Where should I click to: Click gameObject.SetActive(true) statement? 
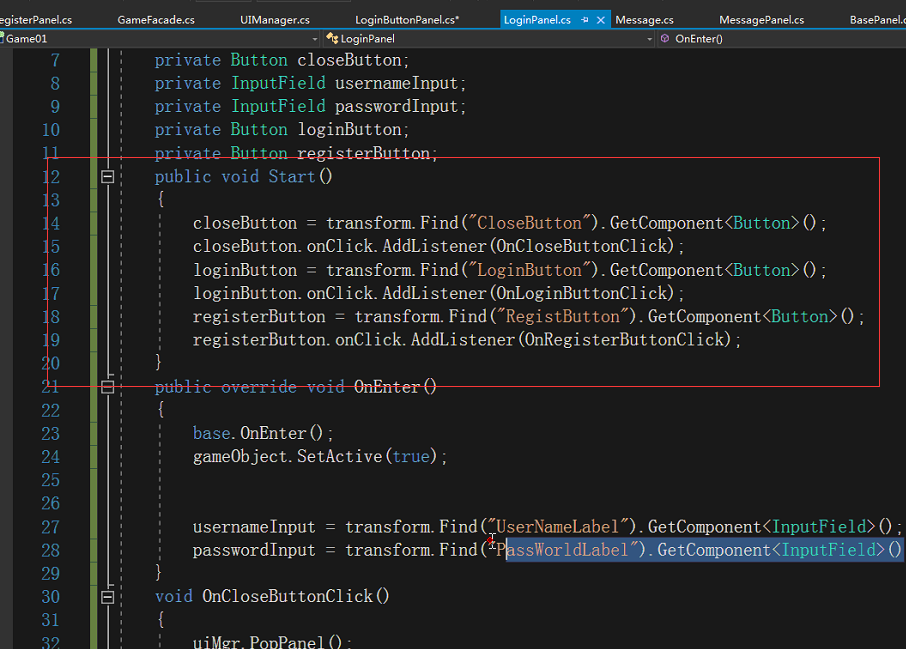pos(320,457)
